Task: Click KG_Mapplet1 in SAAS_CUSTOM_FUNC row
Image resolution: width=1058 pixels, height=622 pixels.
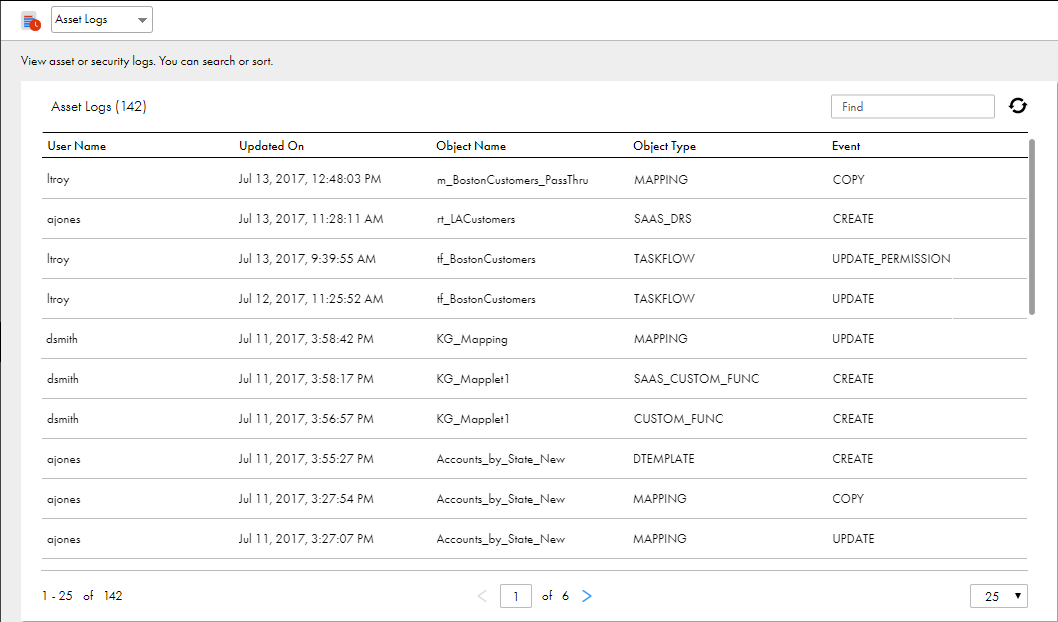Action: click(473, 379)
